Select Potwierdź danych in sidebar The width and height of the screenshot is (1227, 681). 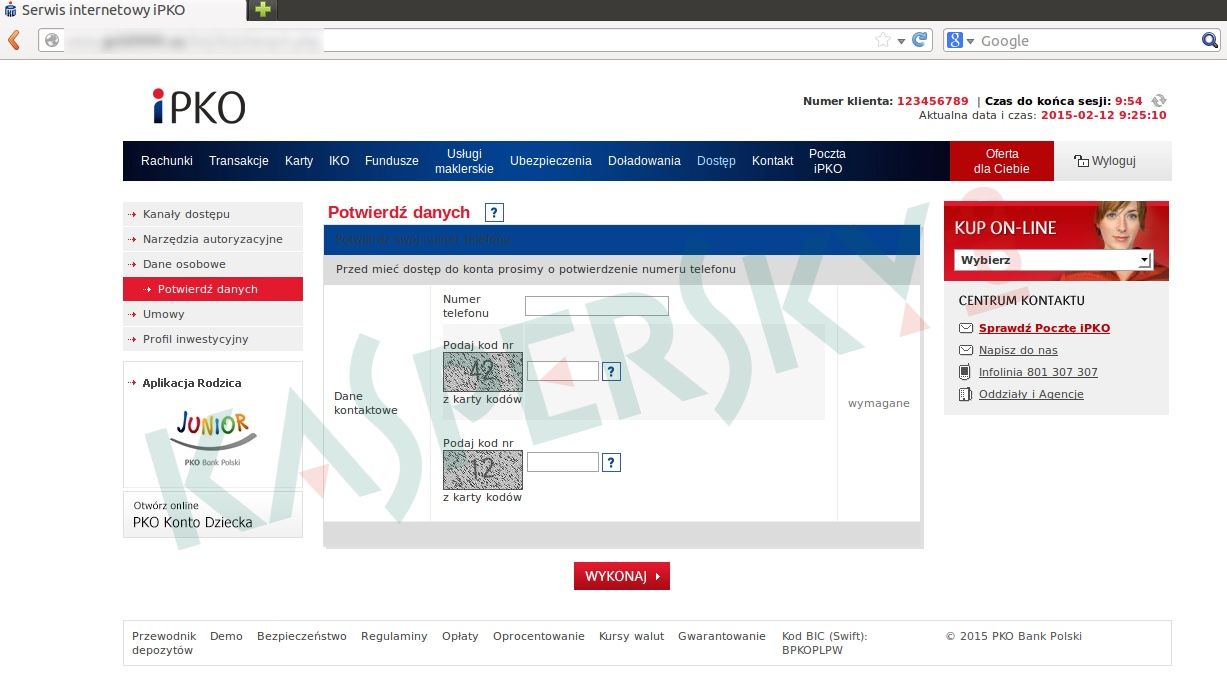213,289
